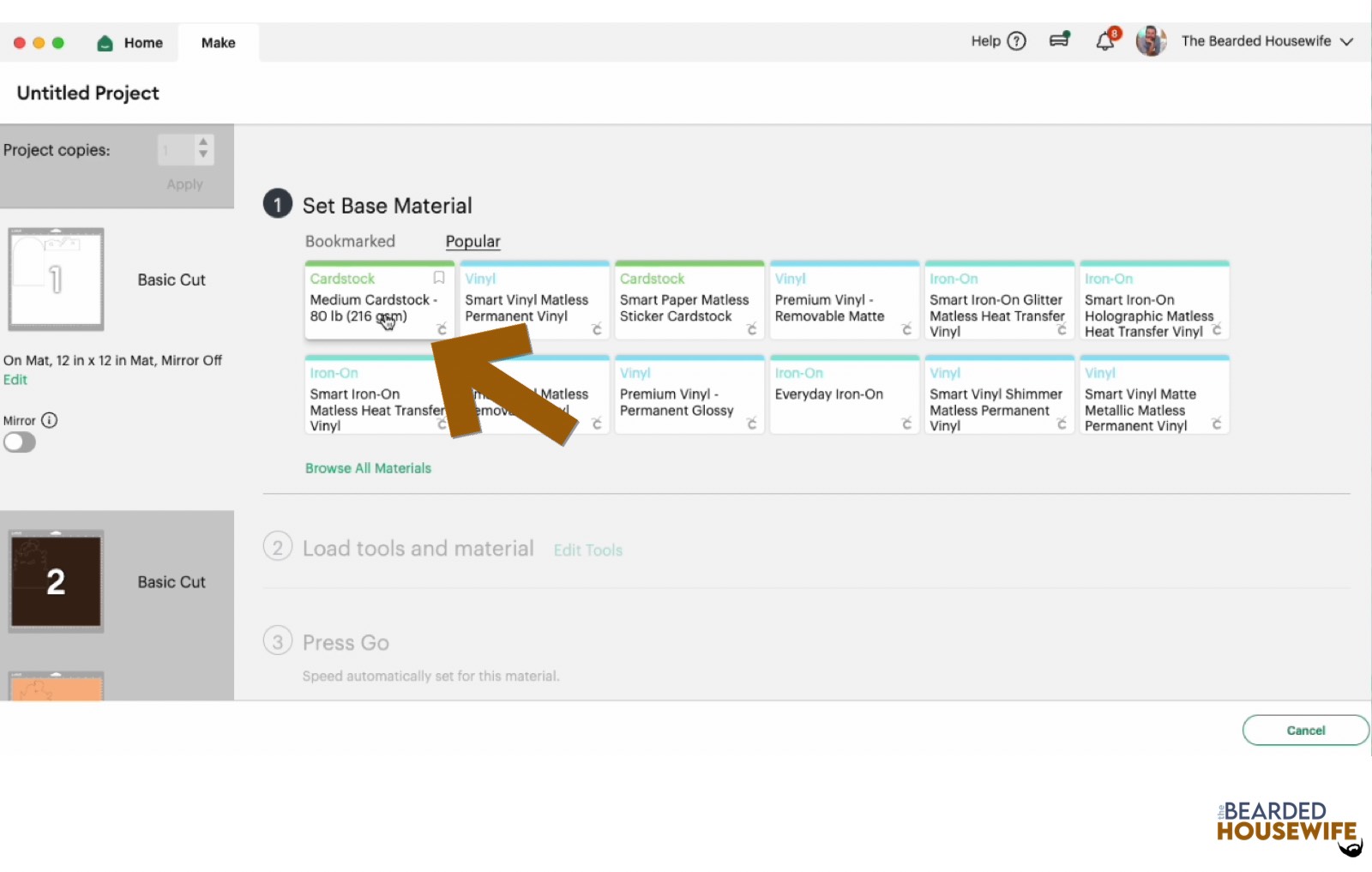Switch to the Bookmarked tab
This screenshot has width=1372, height=872.
(x=350, y=241)
